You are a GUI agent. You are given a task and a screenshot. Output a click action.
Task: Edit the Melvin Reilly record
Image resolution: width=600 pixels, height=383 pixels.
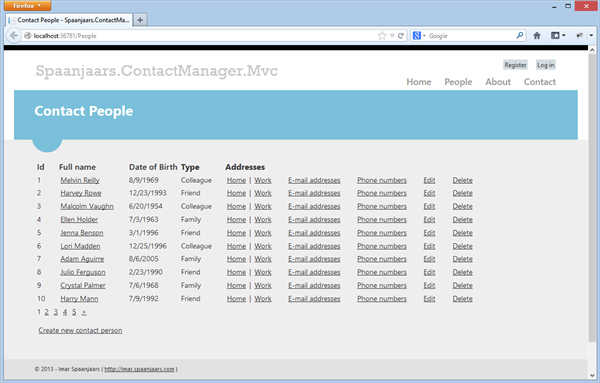[x=429, y=180]
